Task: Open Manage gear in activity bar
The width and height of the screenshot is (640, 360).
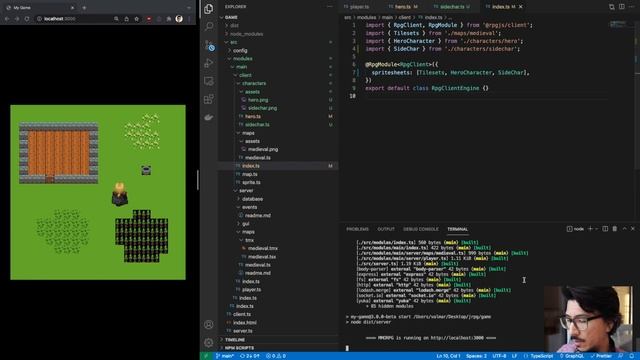Action: (209, 342)
